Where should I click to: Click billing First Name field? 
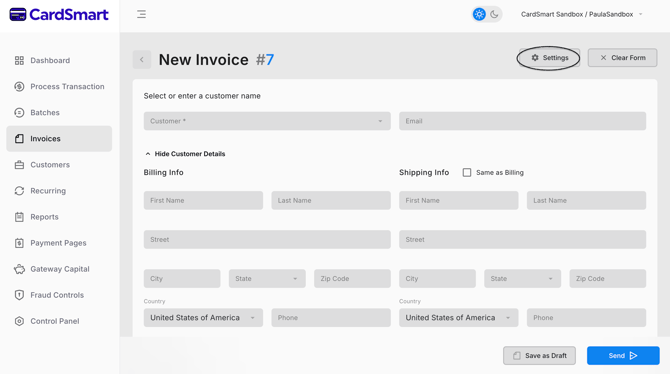[x=203, y=200]
